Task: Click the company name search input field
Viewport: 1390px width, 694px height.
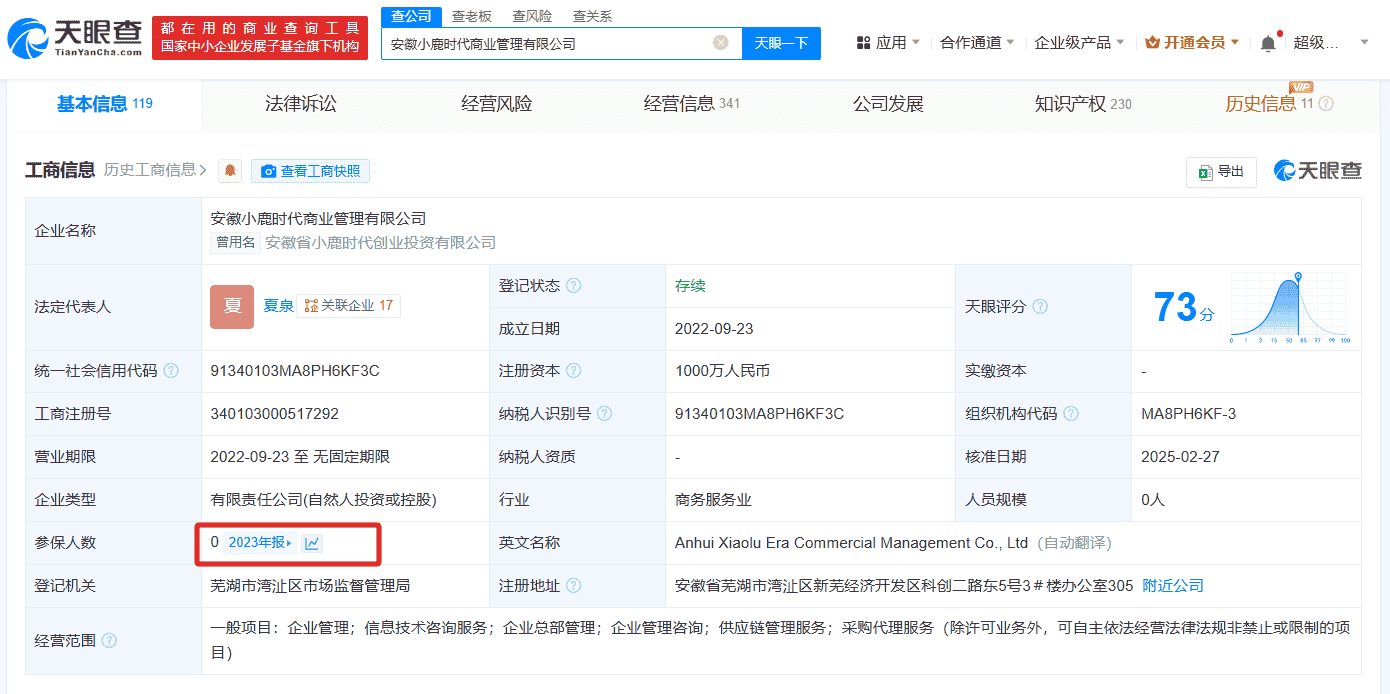Action: click(550, 43)
